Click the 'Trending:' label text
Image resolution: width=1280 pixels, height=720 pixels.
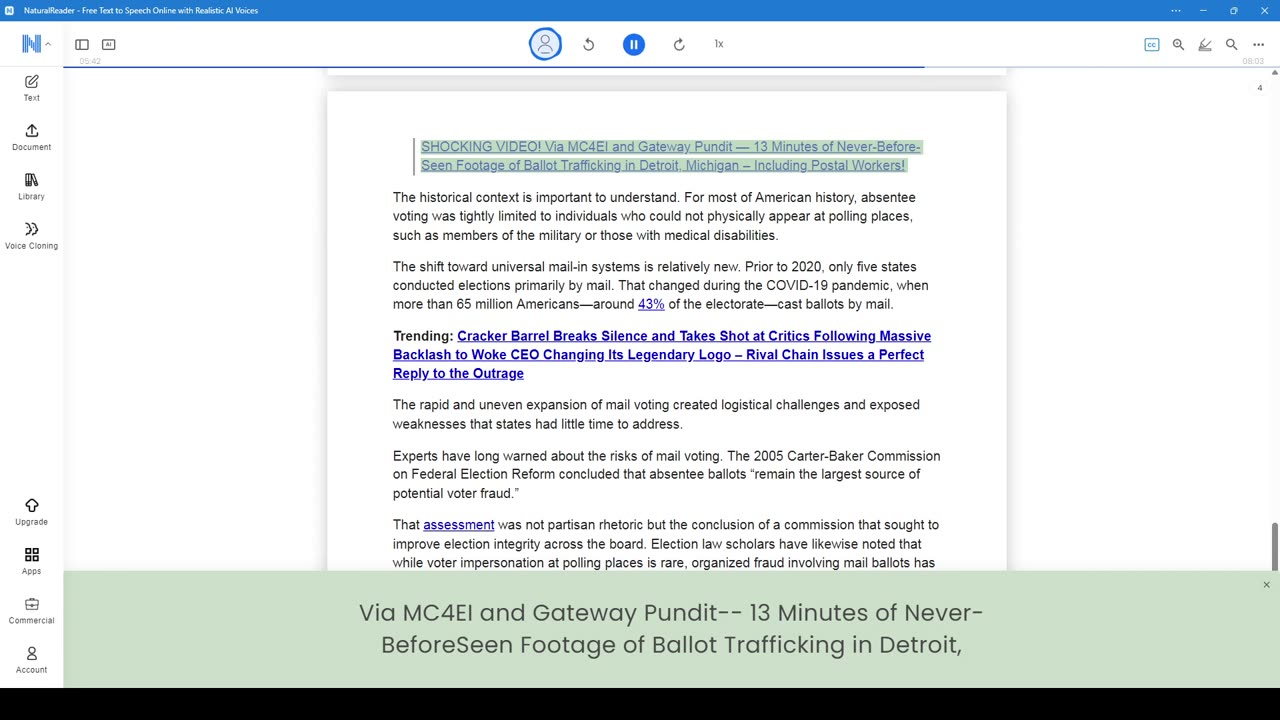[x=423, y=336]
